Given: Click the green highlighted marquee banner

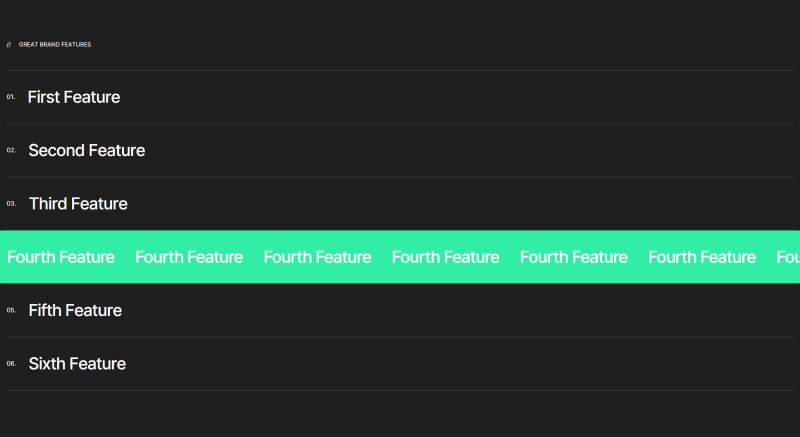Looking at the screenshot, I should 400,273.
